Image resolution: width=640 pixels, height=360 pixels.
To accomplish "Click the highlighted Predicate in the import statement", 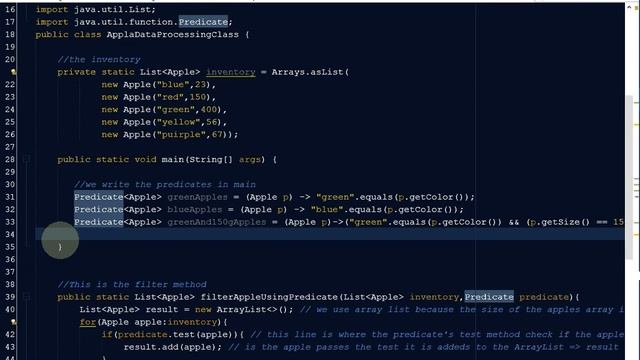I will coord(203,22).
